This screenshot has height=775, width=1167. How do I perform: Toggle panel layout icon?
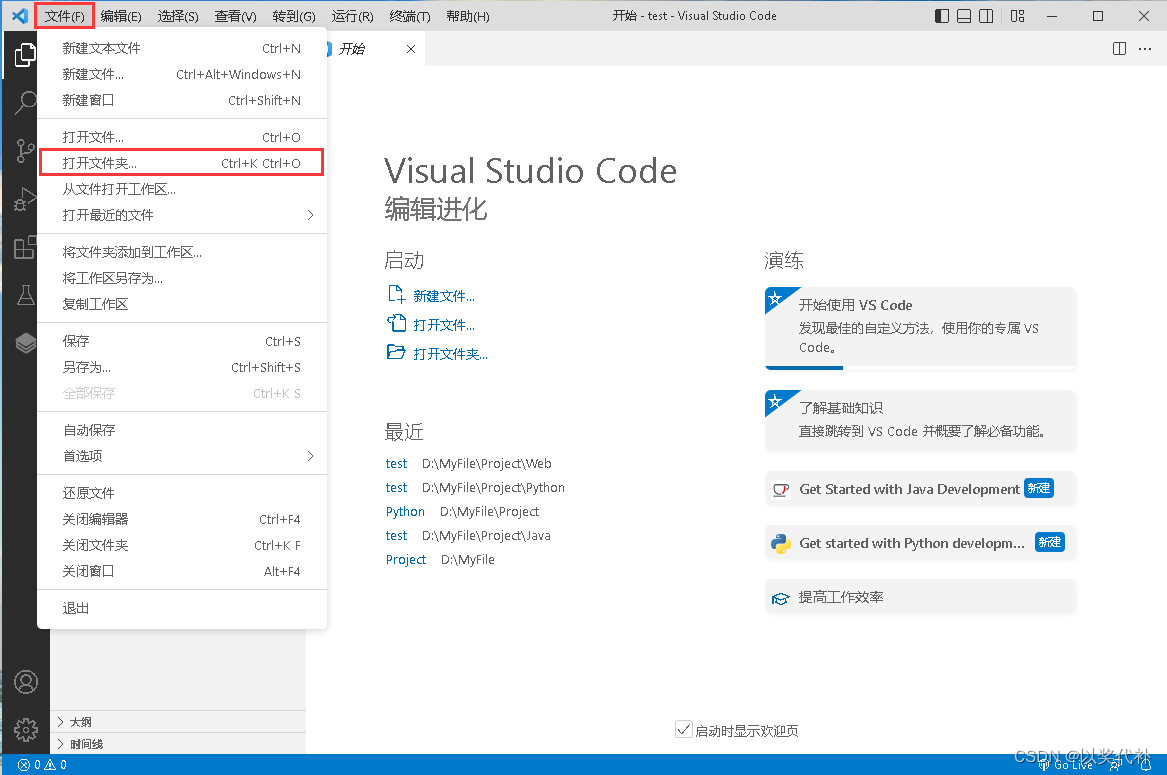pyautogui.click(x=964, y=16)
